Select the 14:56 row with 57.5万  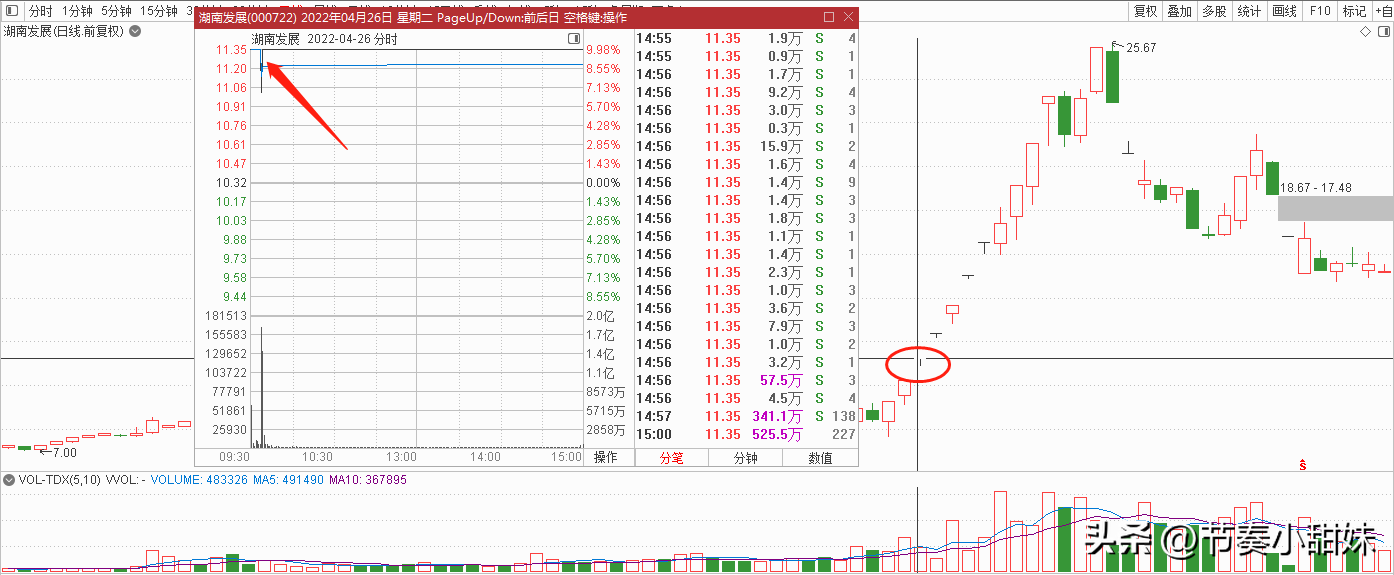[x=746, y=381]
